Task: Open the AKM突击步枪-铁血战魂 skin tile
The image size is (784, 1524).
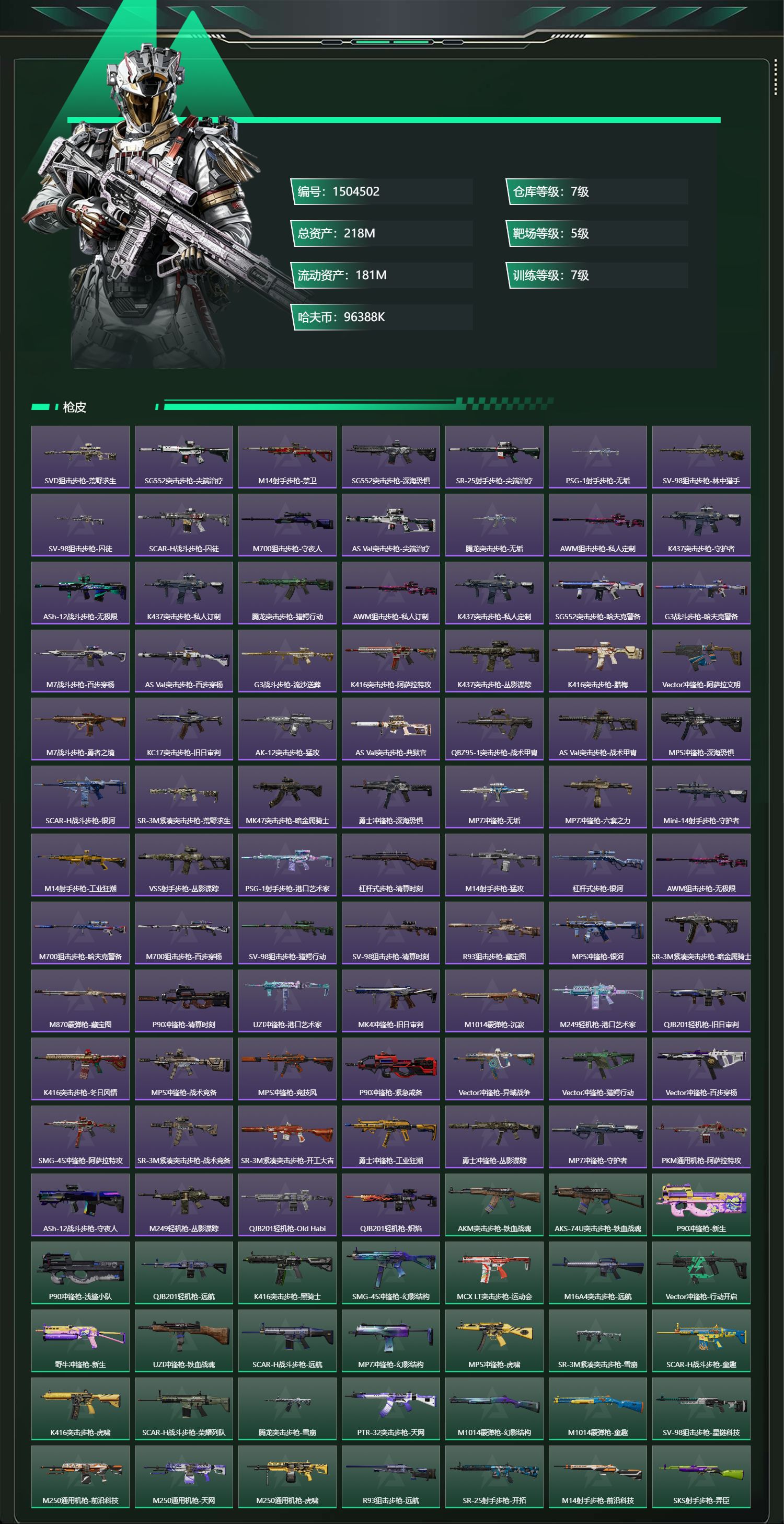Action: [x=494, y=1204]
